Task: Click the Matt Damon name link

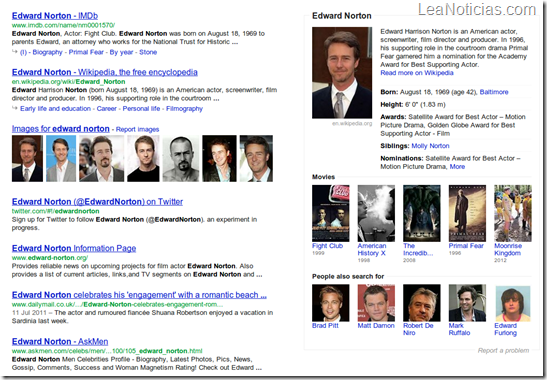Action: [376, 326]
